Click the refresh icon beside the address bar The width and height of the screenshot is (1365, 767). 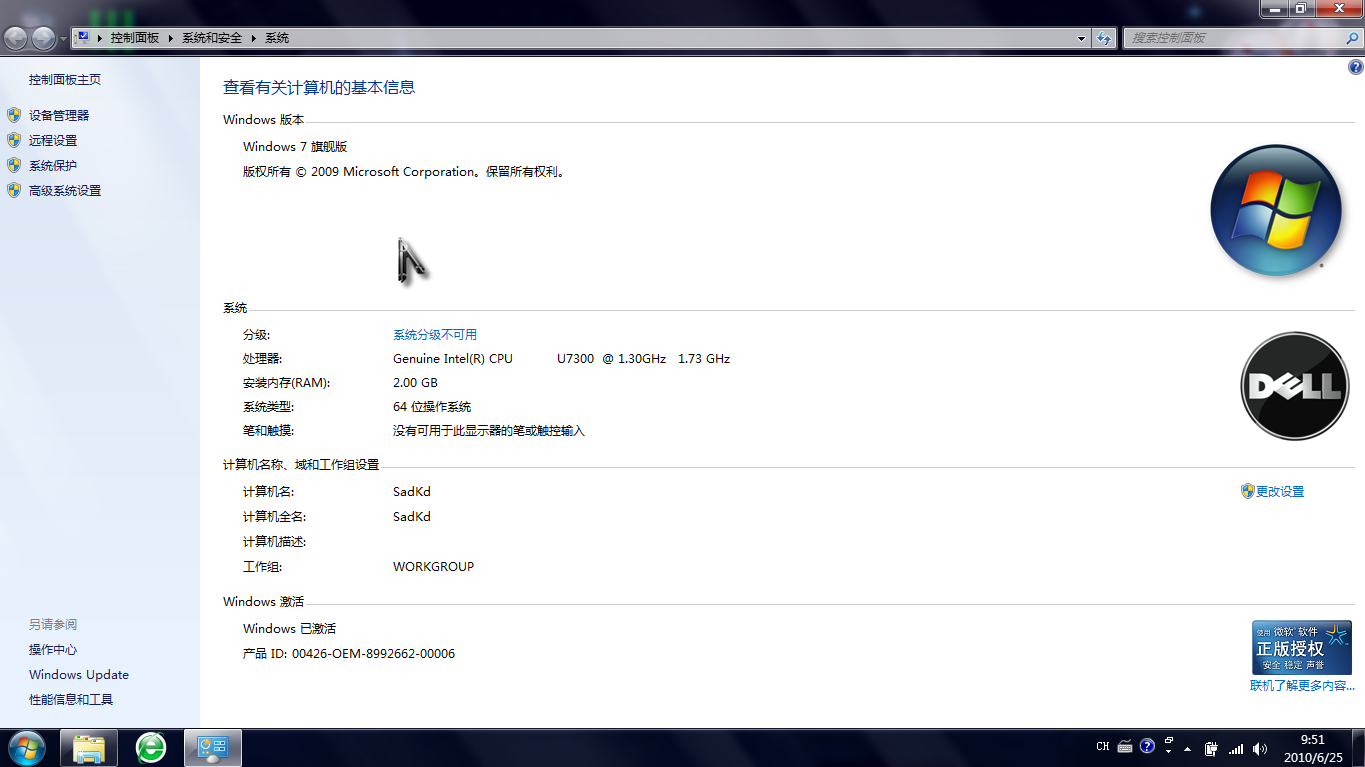coord(1104,38)
